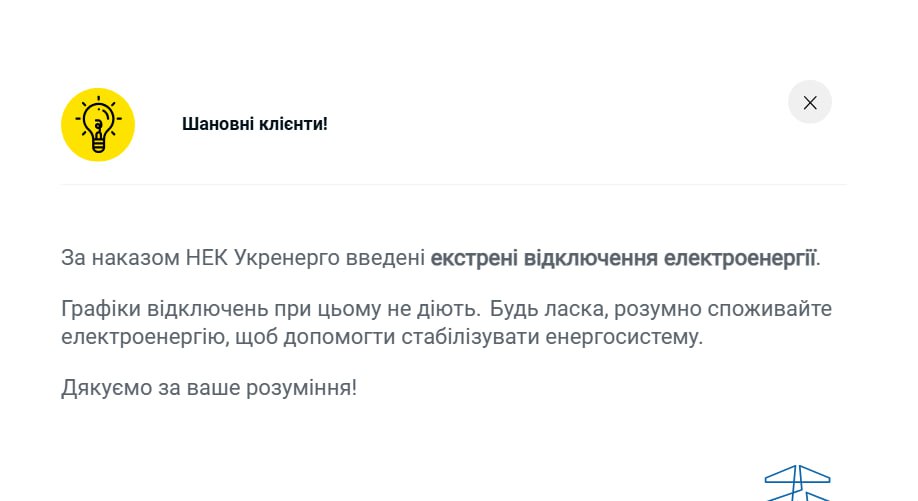Close the power outage notification popup

(x=810, y=102)
